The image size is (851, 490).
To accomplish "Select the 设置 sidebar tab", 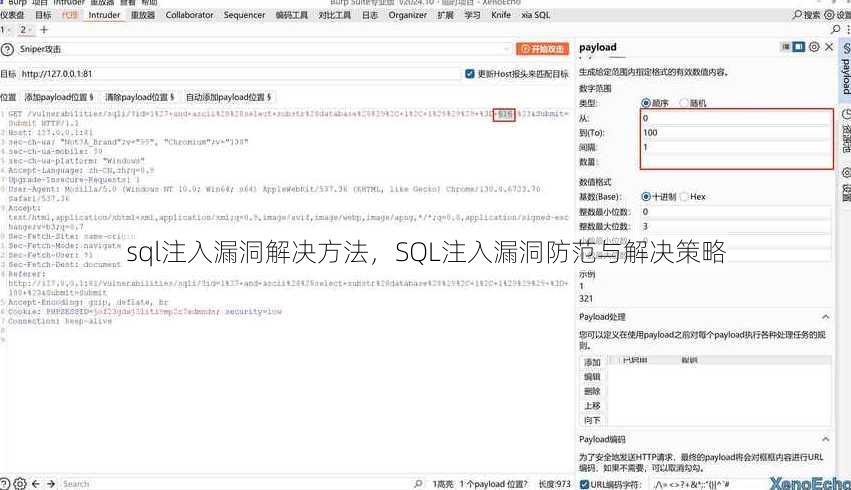I will (846, 184).
